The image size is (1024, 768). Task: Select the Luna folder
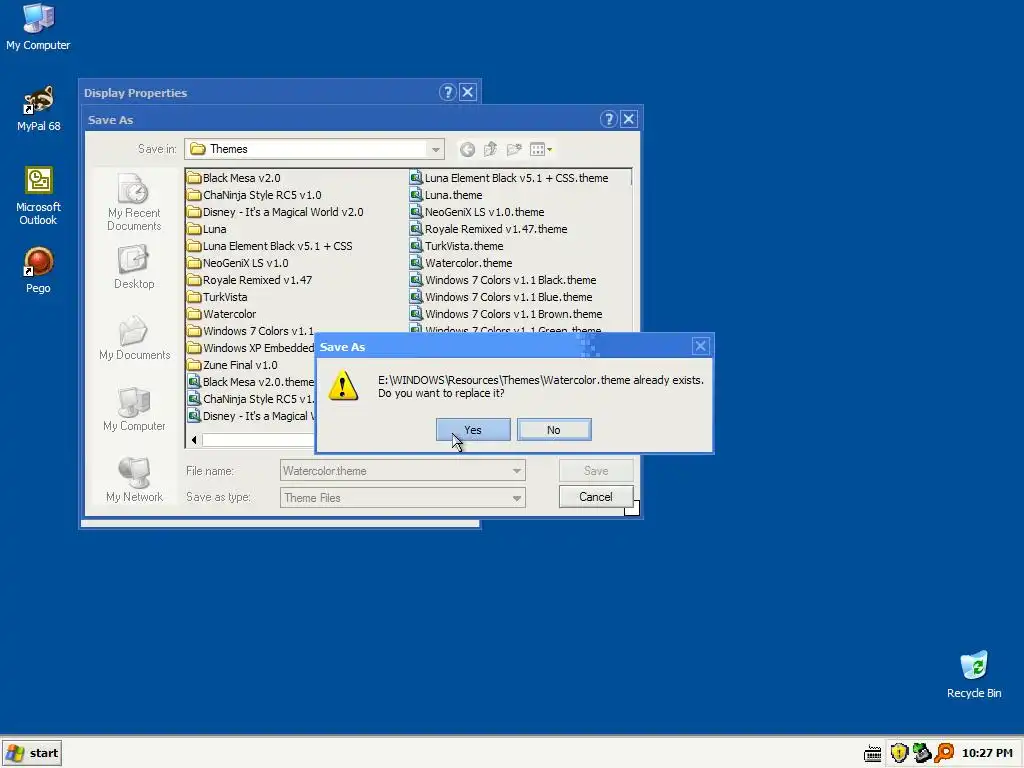tap(206, 229)
